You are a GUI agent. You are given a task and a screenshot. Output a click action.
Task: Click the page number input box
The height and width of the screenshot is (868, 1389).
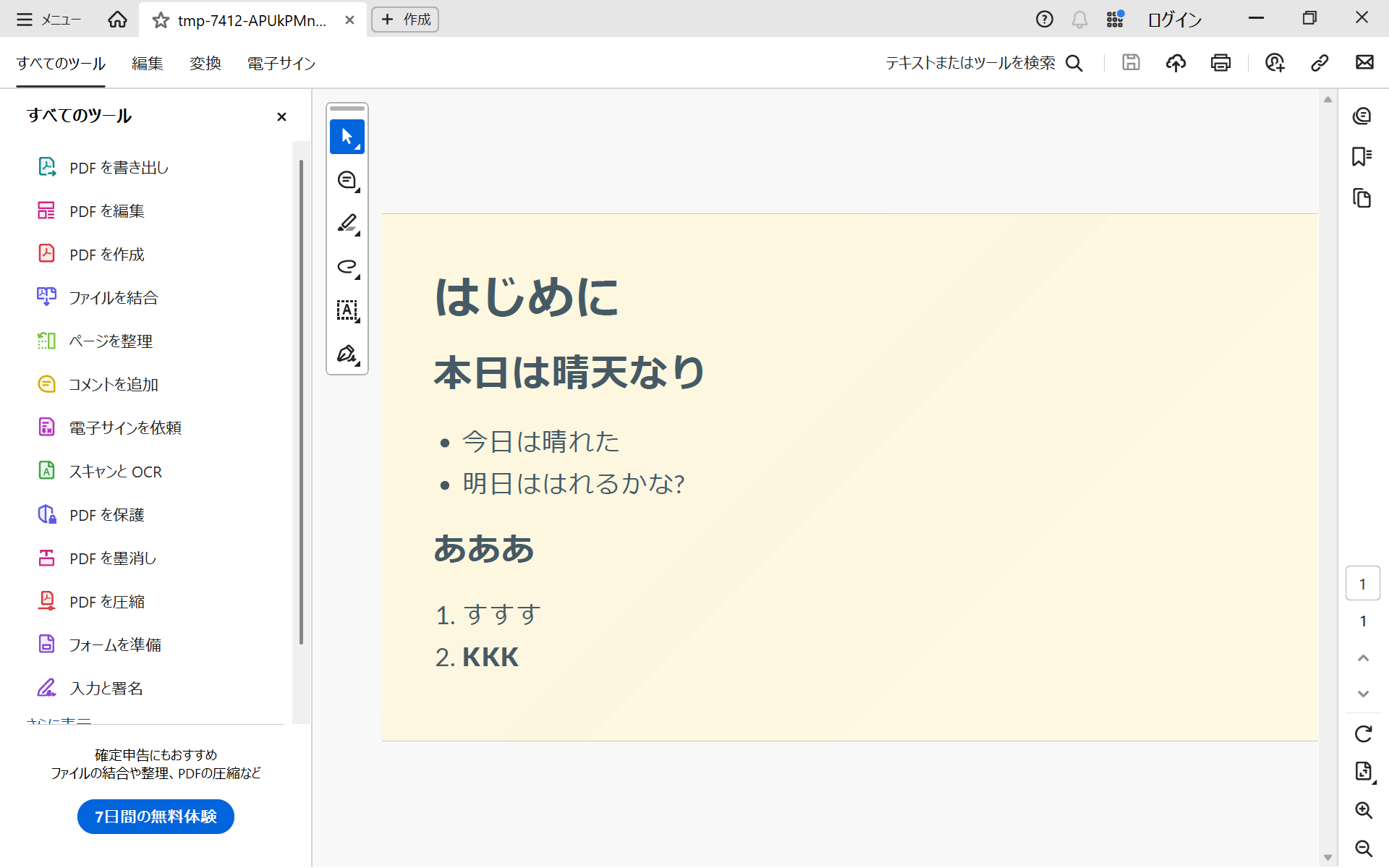pos(1362,584)
